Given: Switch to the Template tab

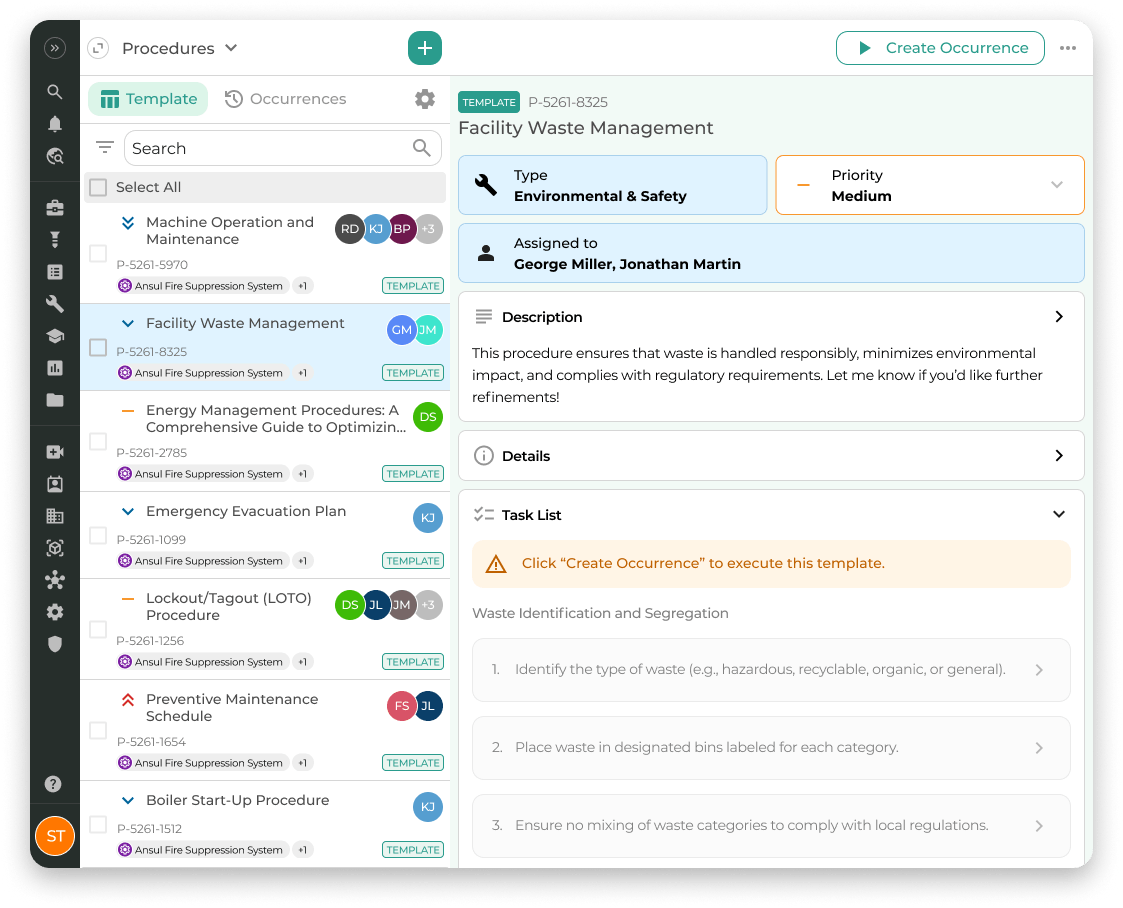Looking at the screenshot, I should 148,99.
